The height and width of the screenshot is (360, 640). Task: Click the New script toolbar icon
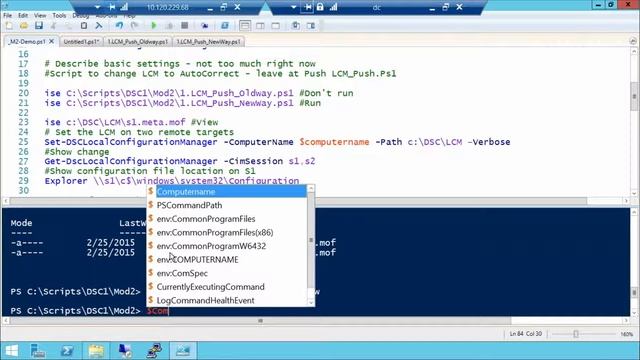click(x=9, y=26)
